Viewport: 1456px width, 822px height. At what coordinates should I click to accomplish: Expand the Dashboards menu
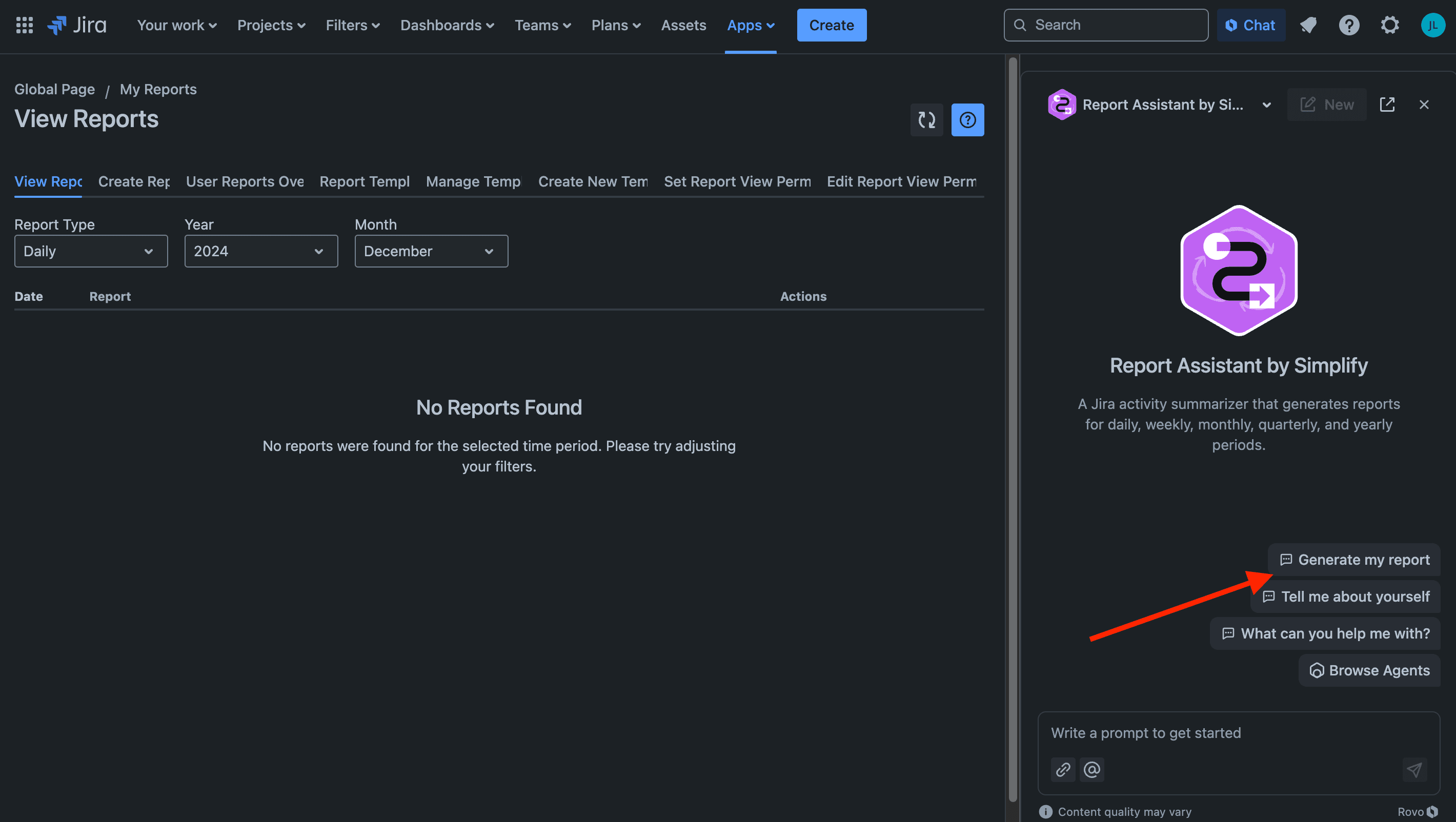pyautogui.click(x=447, y=25)
